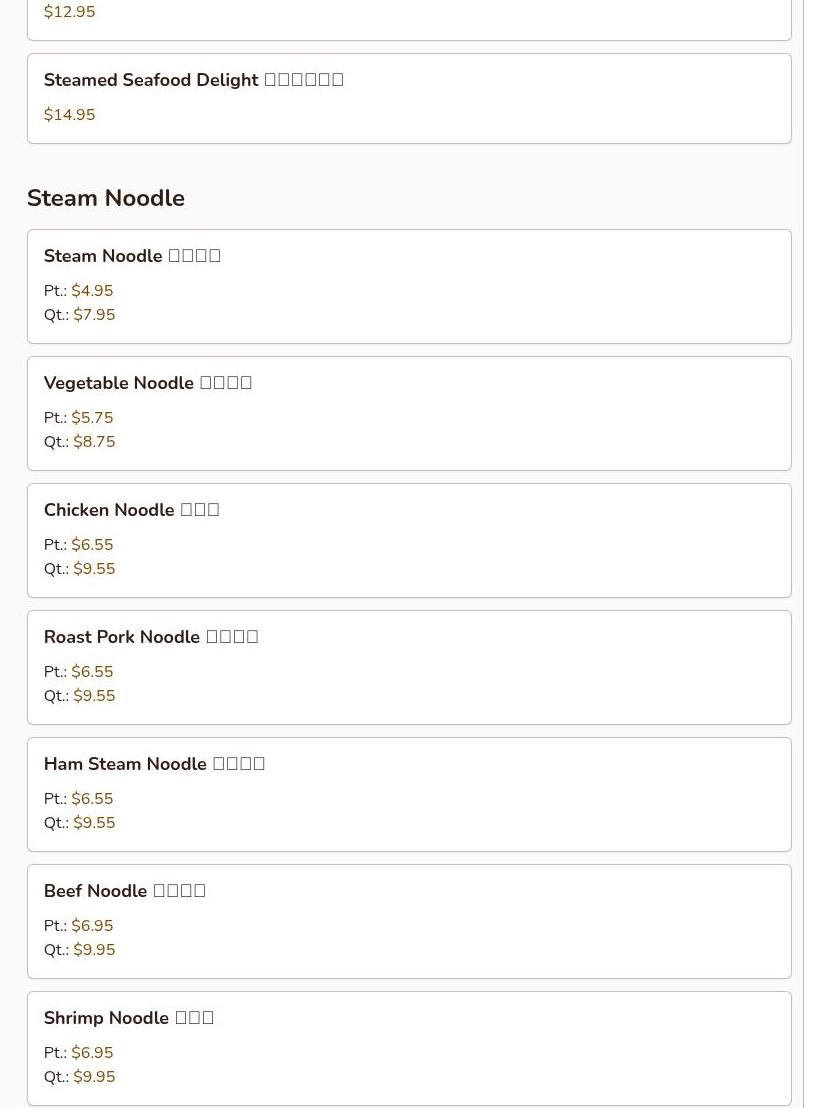
Task: Open the Chicken Noodle menu item
Action: pos(131,510)
